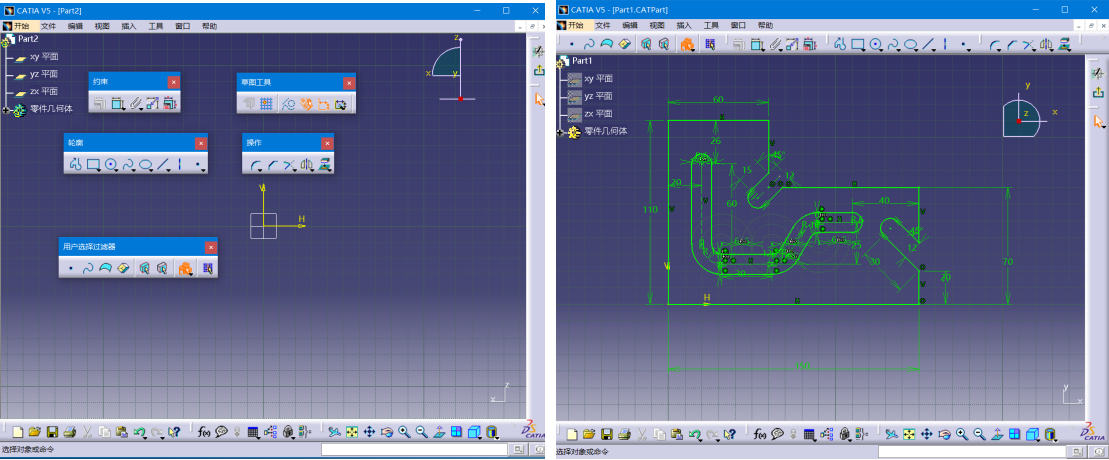
Task: Expand 零件几何体 node in left window tree
Action: [x=6, y=110]
